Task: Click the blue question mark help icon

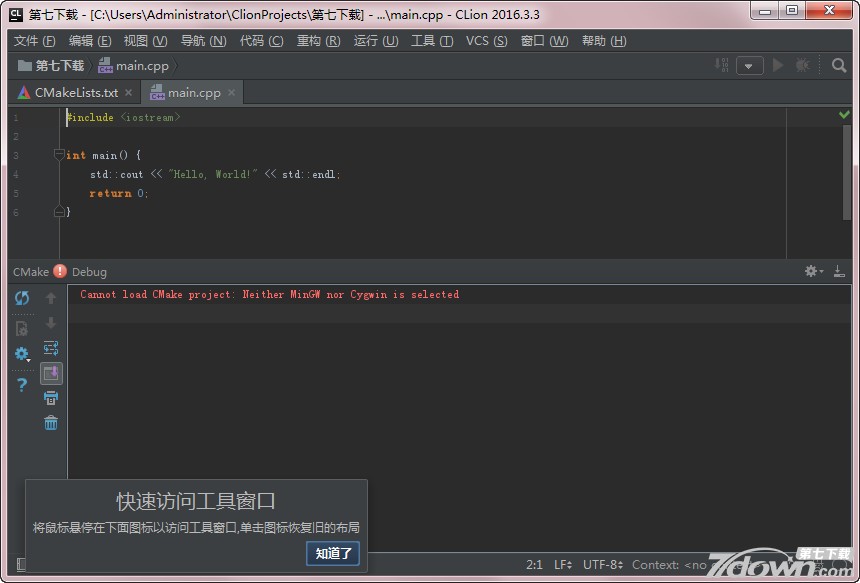Action: click(21, 385)
